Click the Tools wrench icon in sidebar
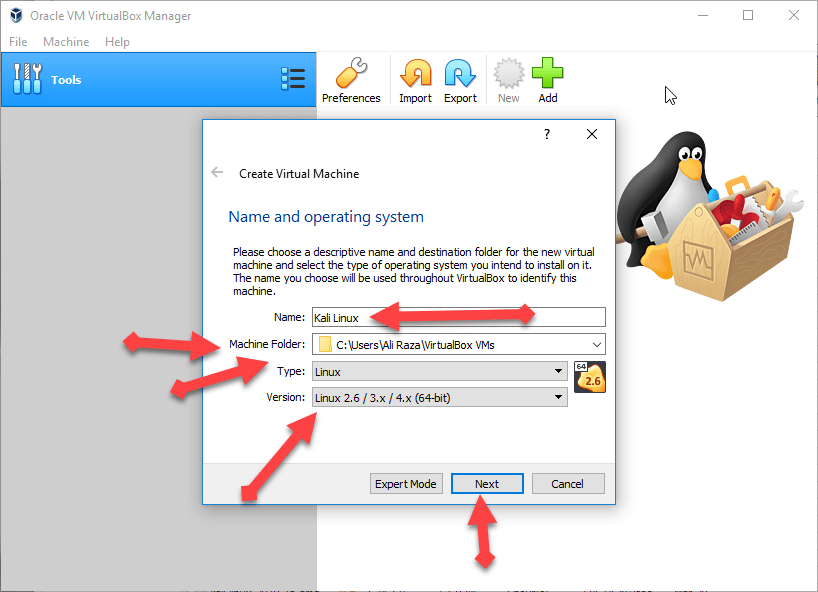818x592 pixels. pos(27,79)
